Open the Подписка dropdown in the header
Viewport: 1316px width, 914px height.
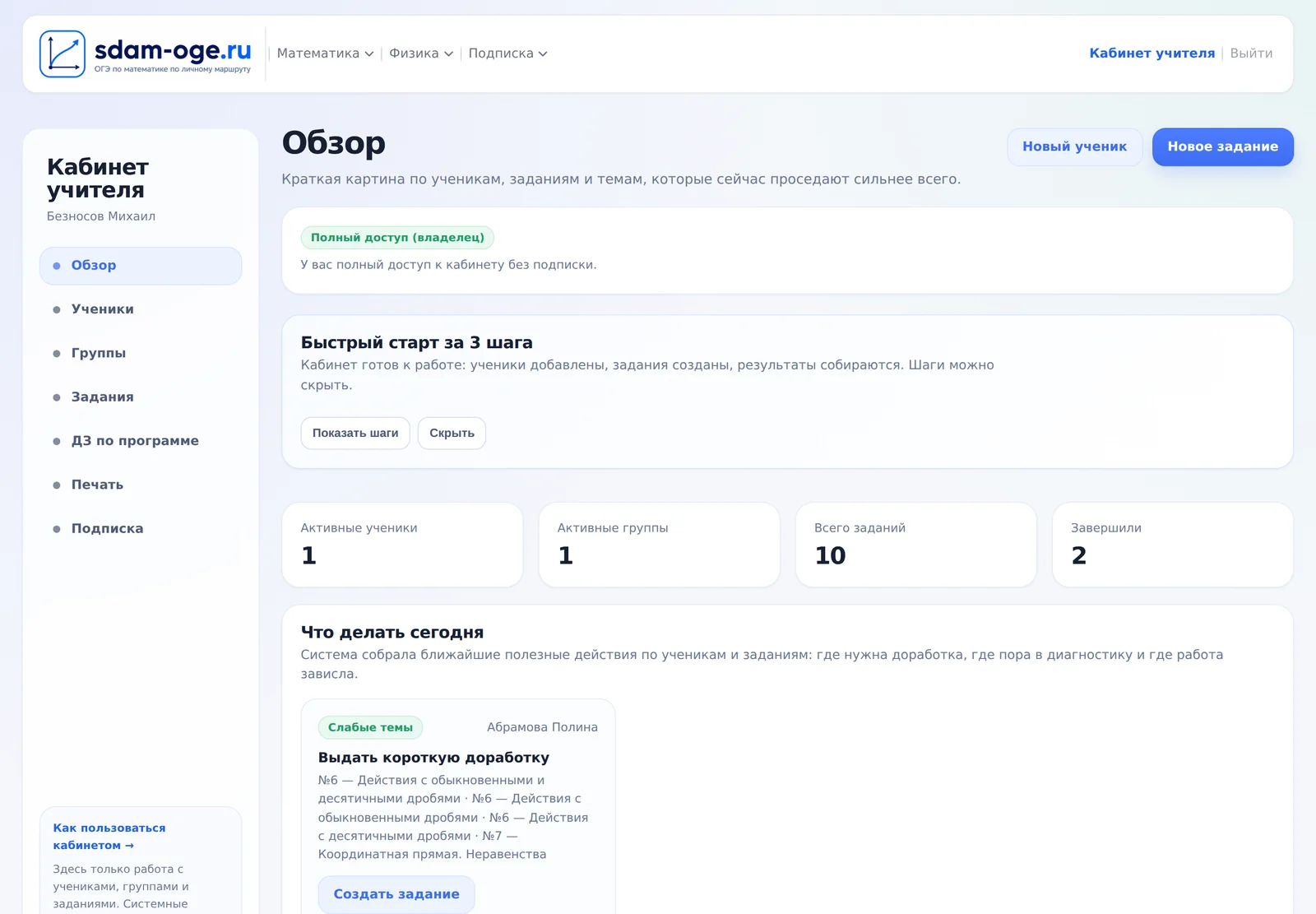[x=507, y=53]
